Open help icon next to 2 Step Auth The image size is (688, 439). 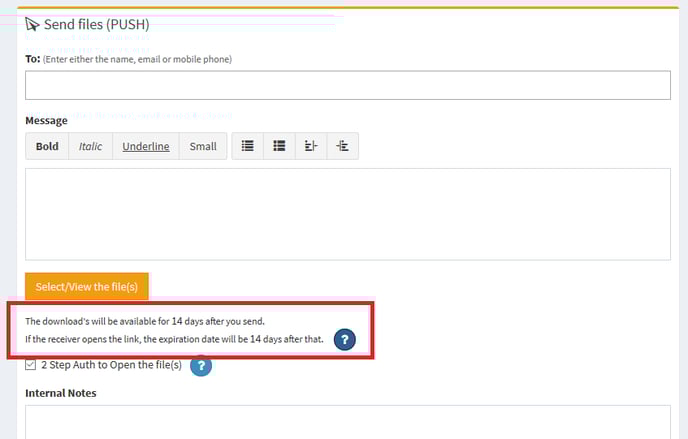tap(201, 366)
